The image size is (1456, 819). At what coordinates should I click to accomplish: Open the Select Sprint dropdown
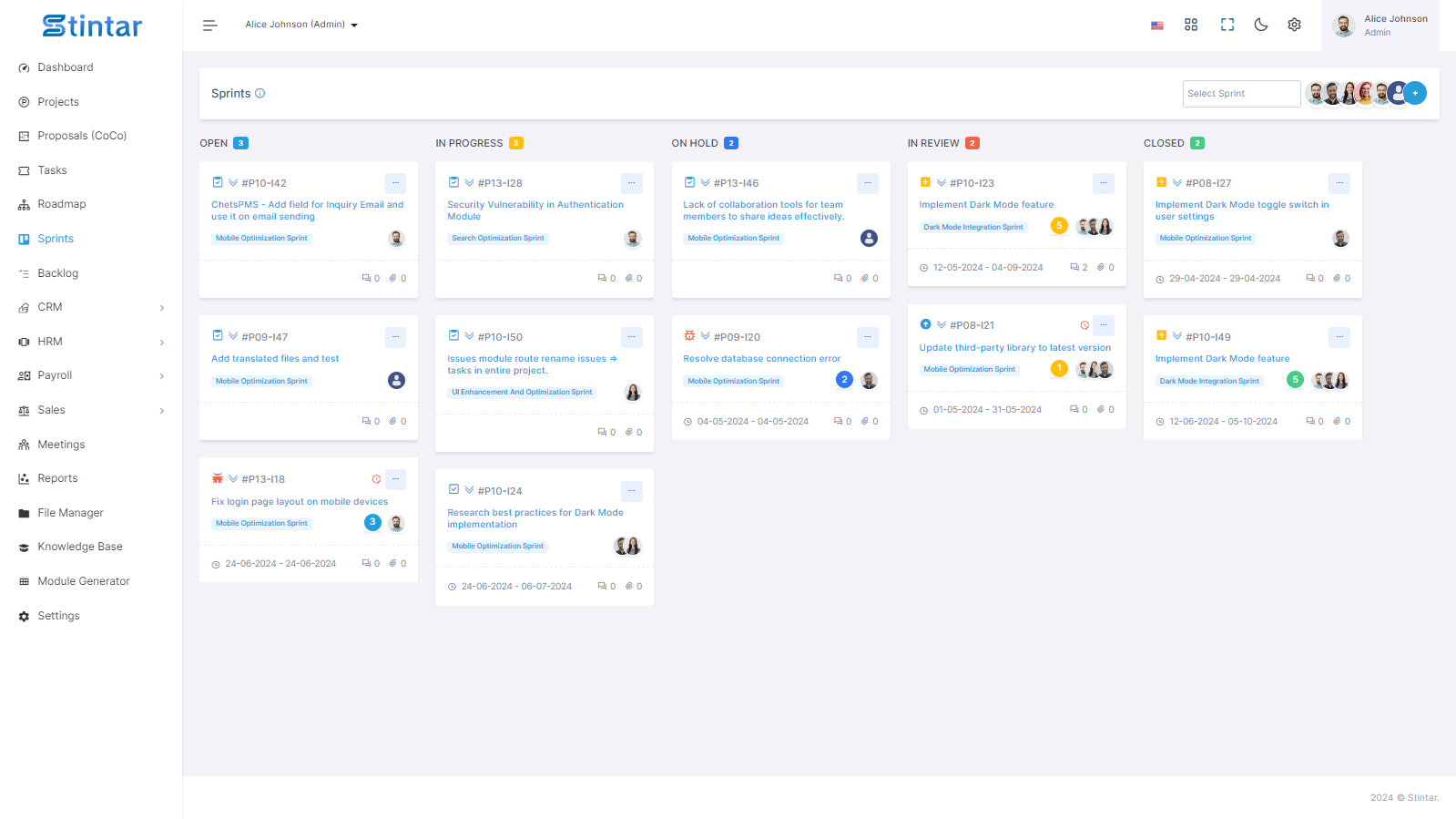pos(1241,94)
